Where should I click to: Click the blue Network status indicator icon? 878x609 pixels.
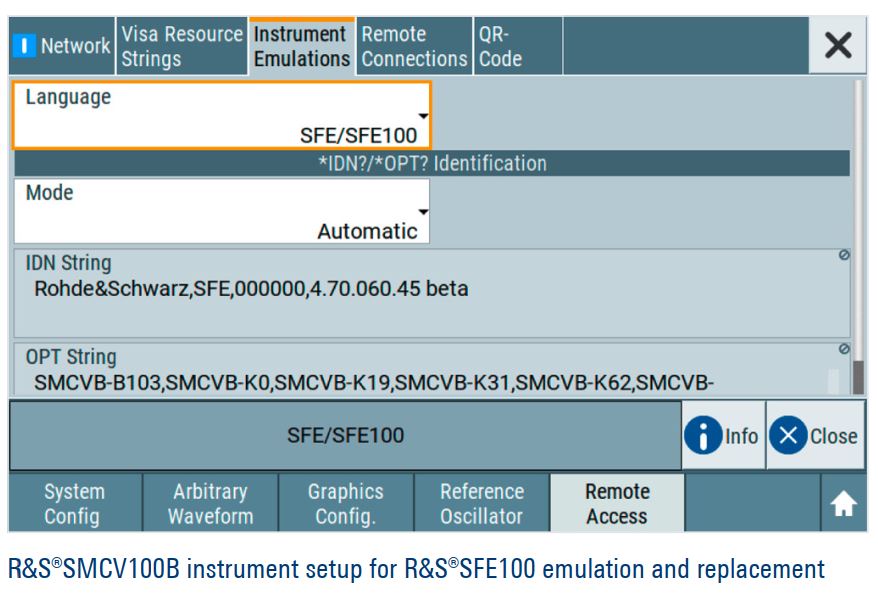[x=24, y=45]
